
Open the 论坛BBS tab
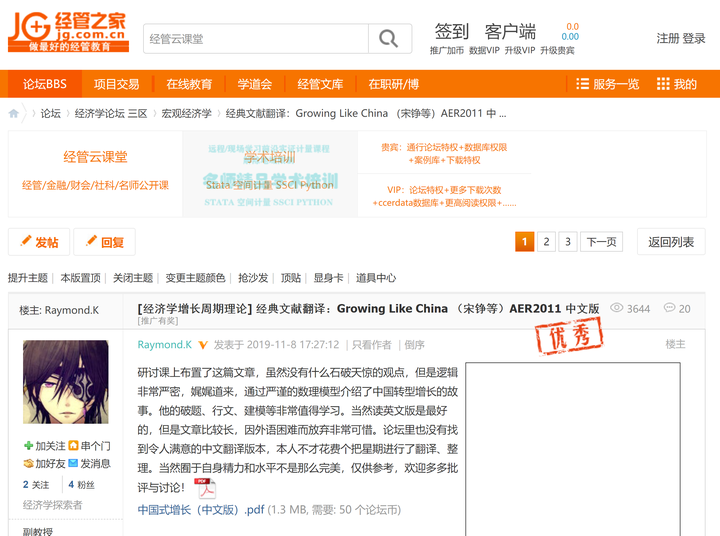point(45,84)
